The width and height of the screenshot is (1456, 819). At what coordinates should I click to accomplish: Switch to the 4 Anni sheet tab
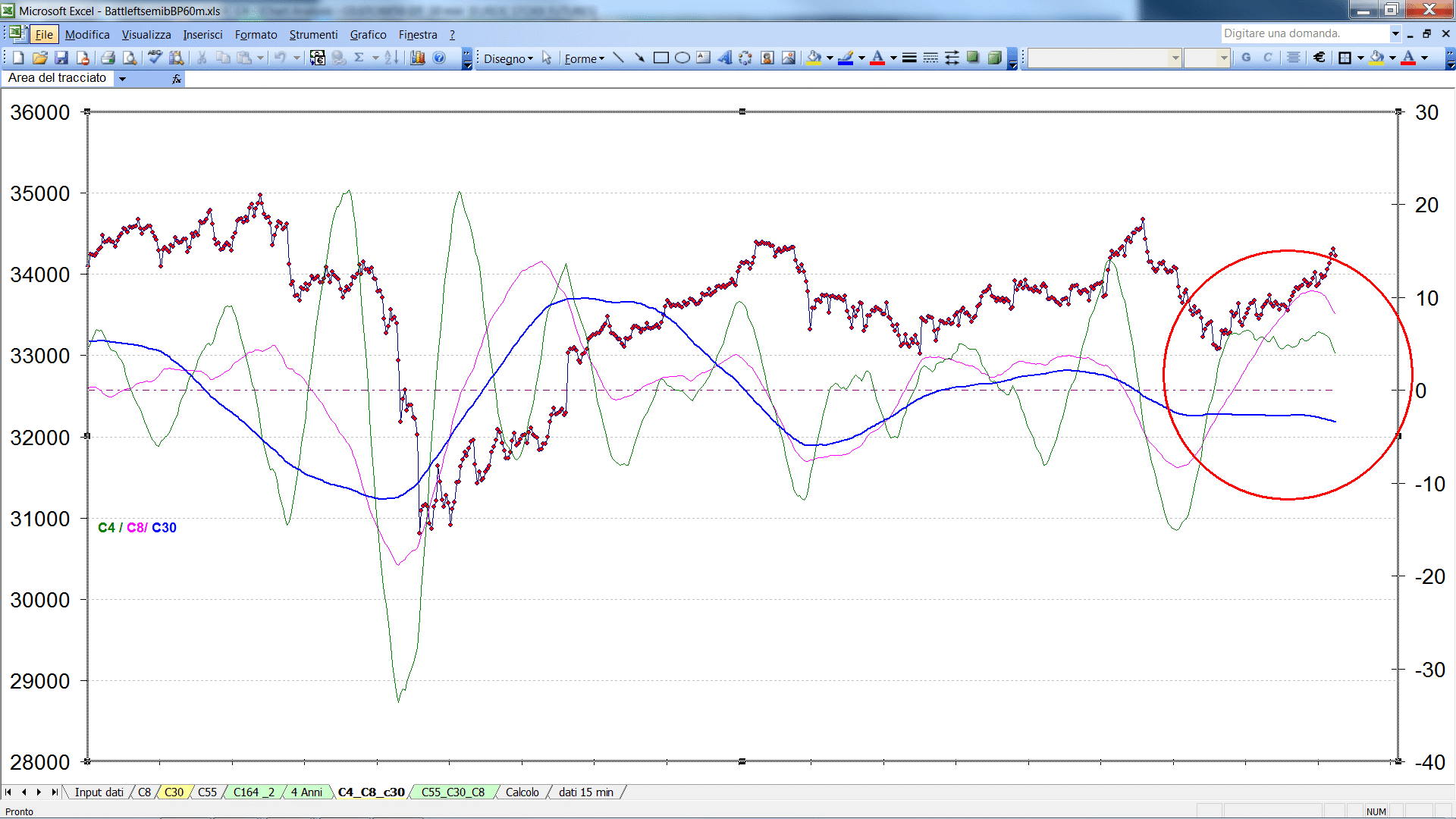(306, 792)
